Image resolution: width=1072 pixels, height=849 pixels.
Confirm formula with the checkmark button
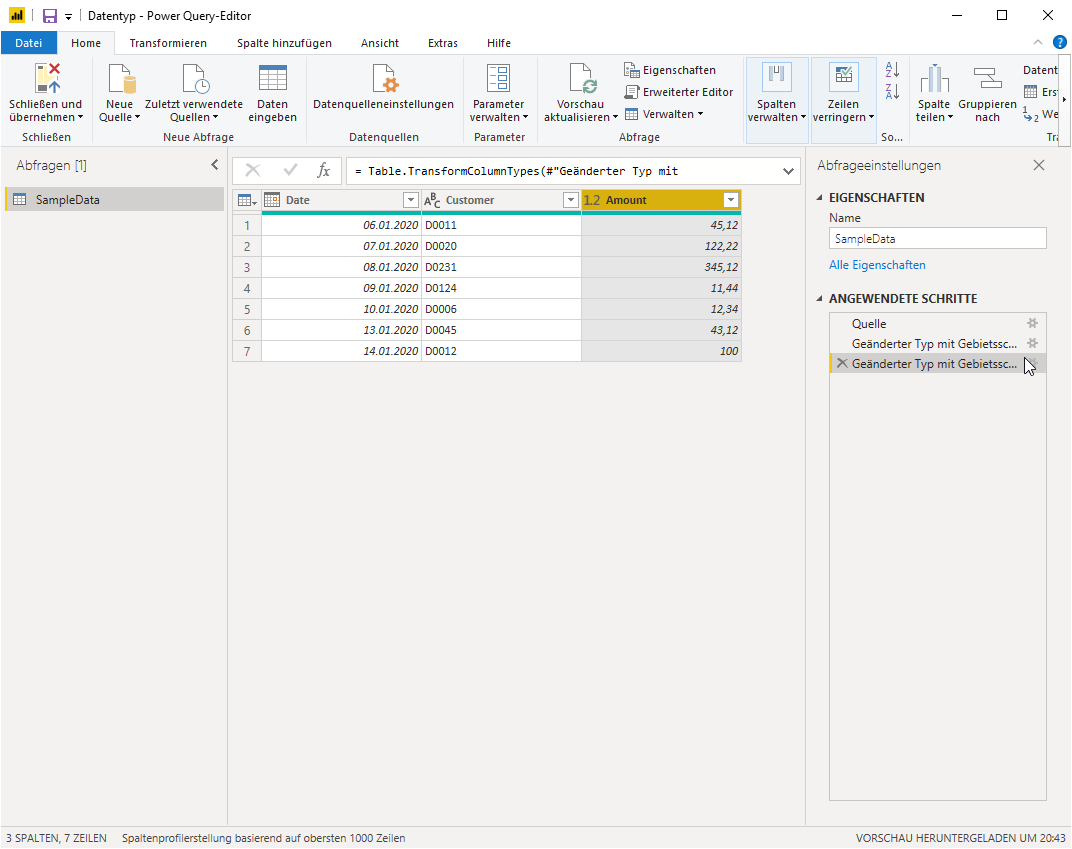290,171
